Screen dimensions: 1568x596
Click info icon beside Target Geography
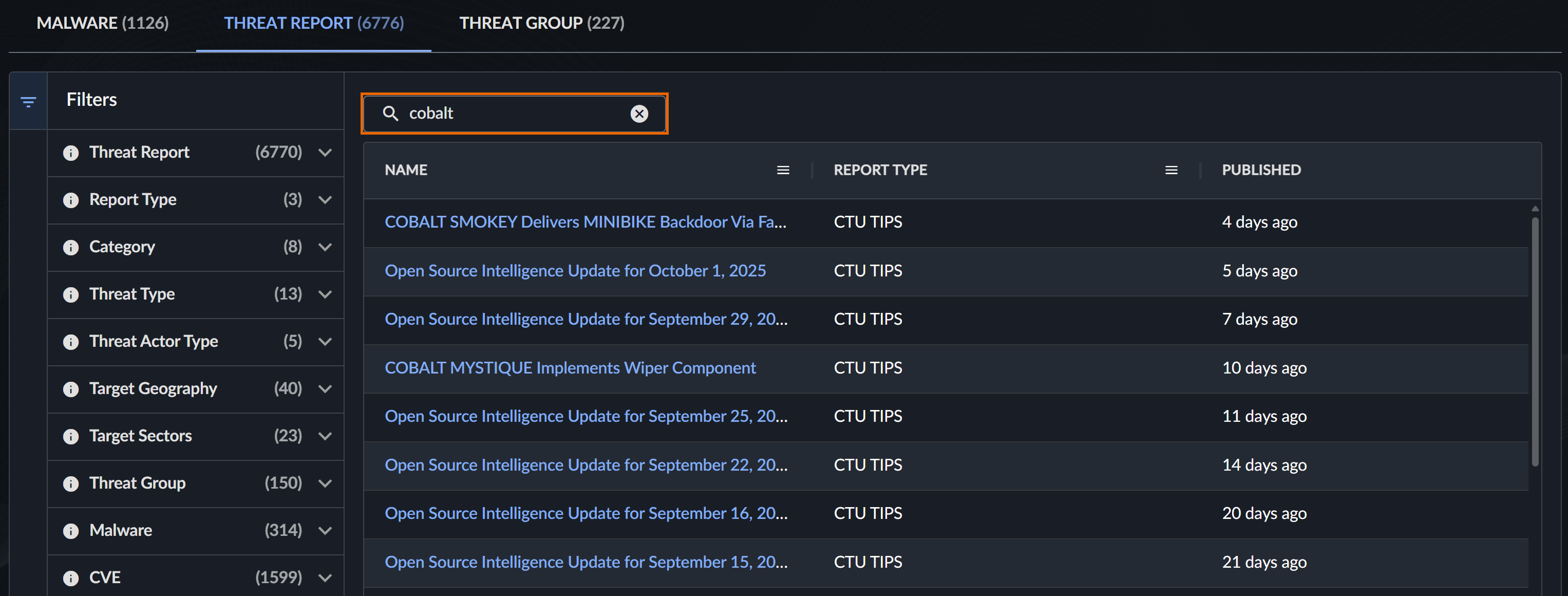point(70,389)
